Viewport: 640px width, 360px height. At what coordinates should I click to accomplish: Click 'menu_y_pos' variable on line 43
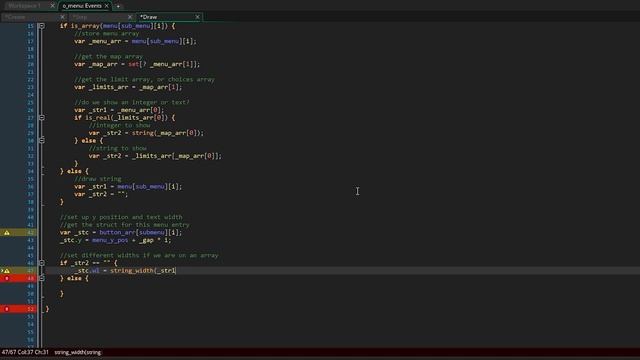[x=110, y=240]
